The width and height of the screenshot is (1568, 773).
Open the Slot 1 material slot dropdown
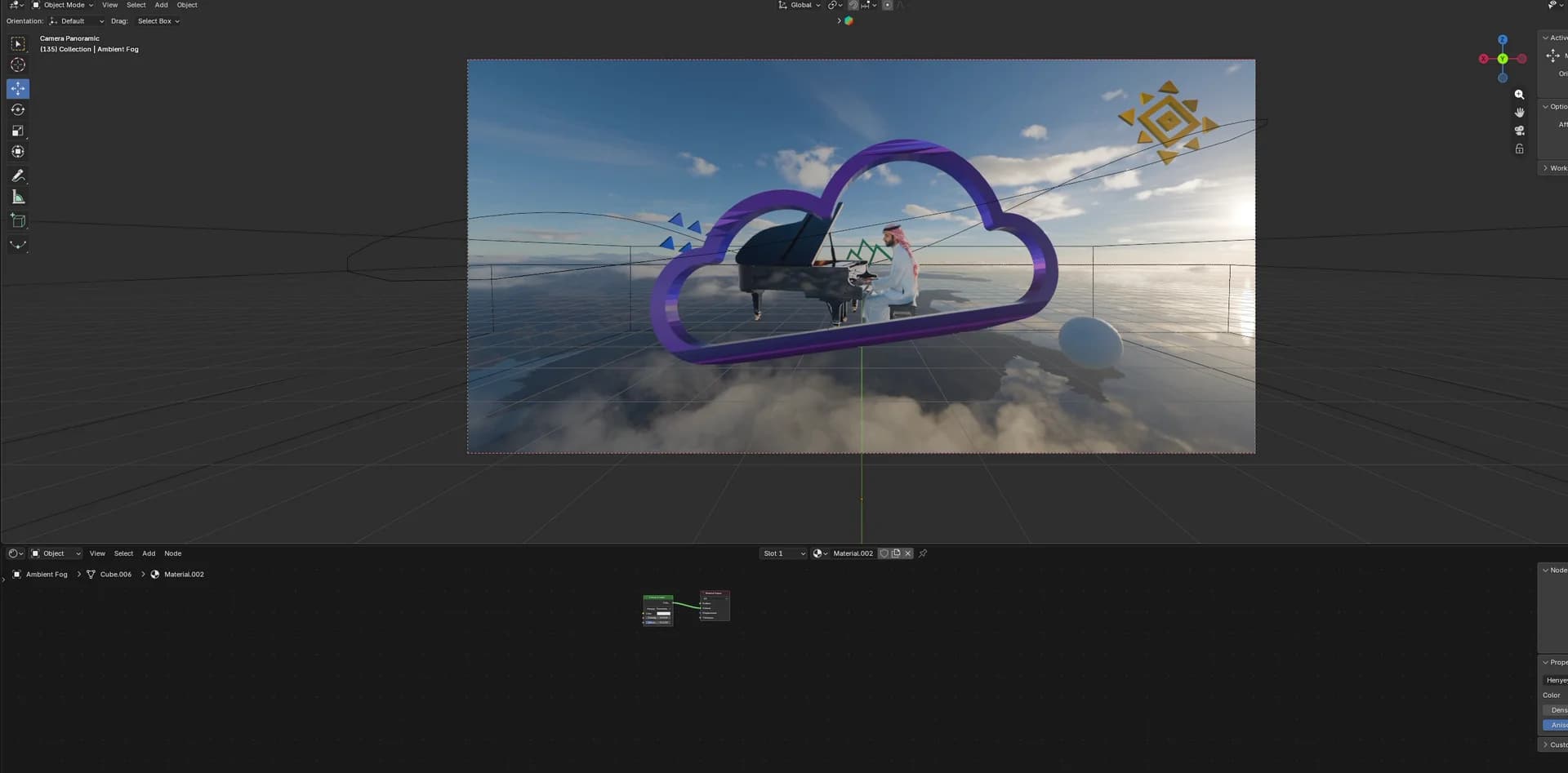[x=784, y=553]
